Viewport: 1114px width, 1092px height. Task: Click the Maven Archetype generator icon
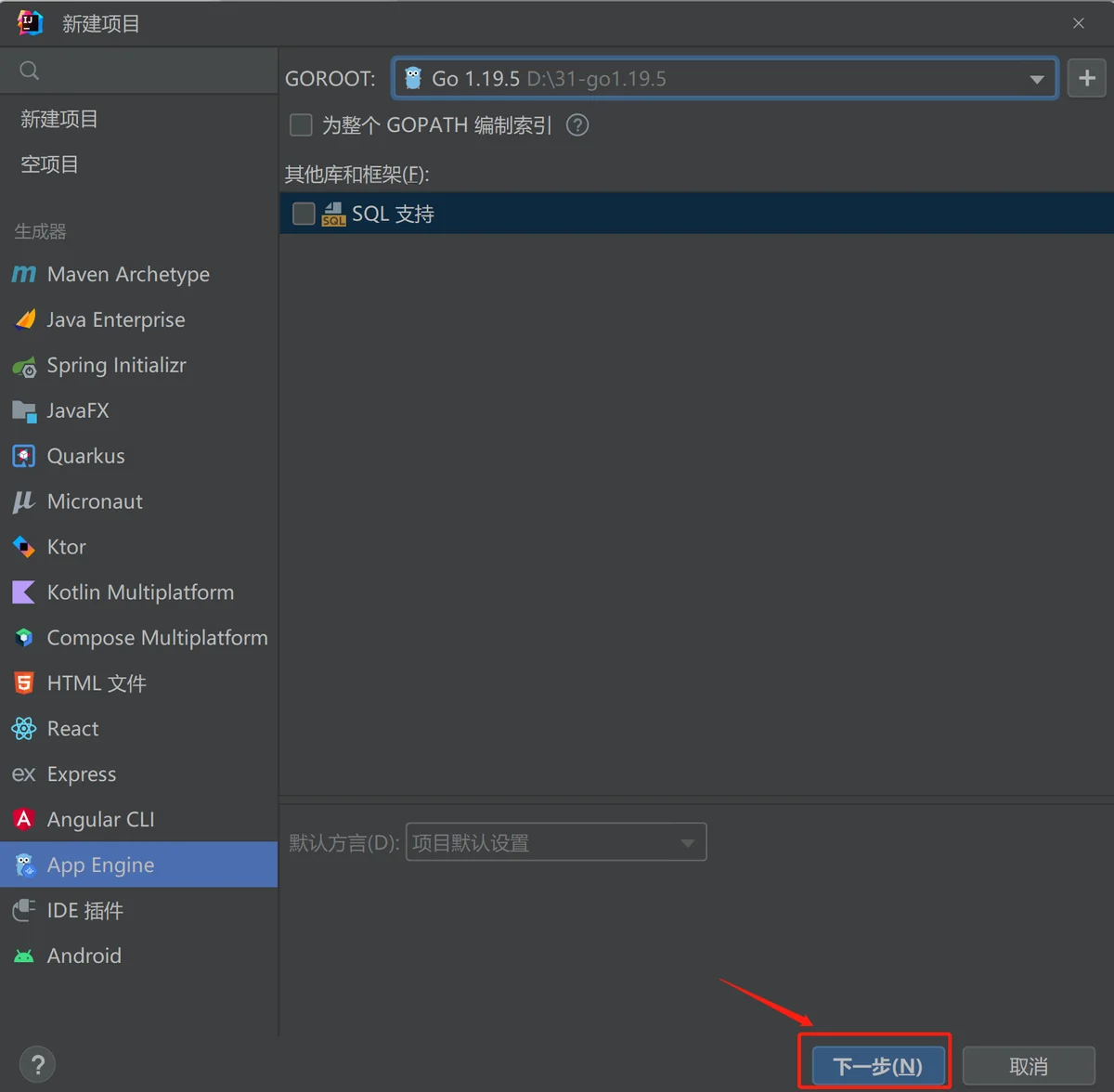point(24,274)
